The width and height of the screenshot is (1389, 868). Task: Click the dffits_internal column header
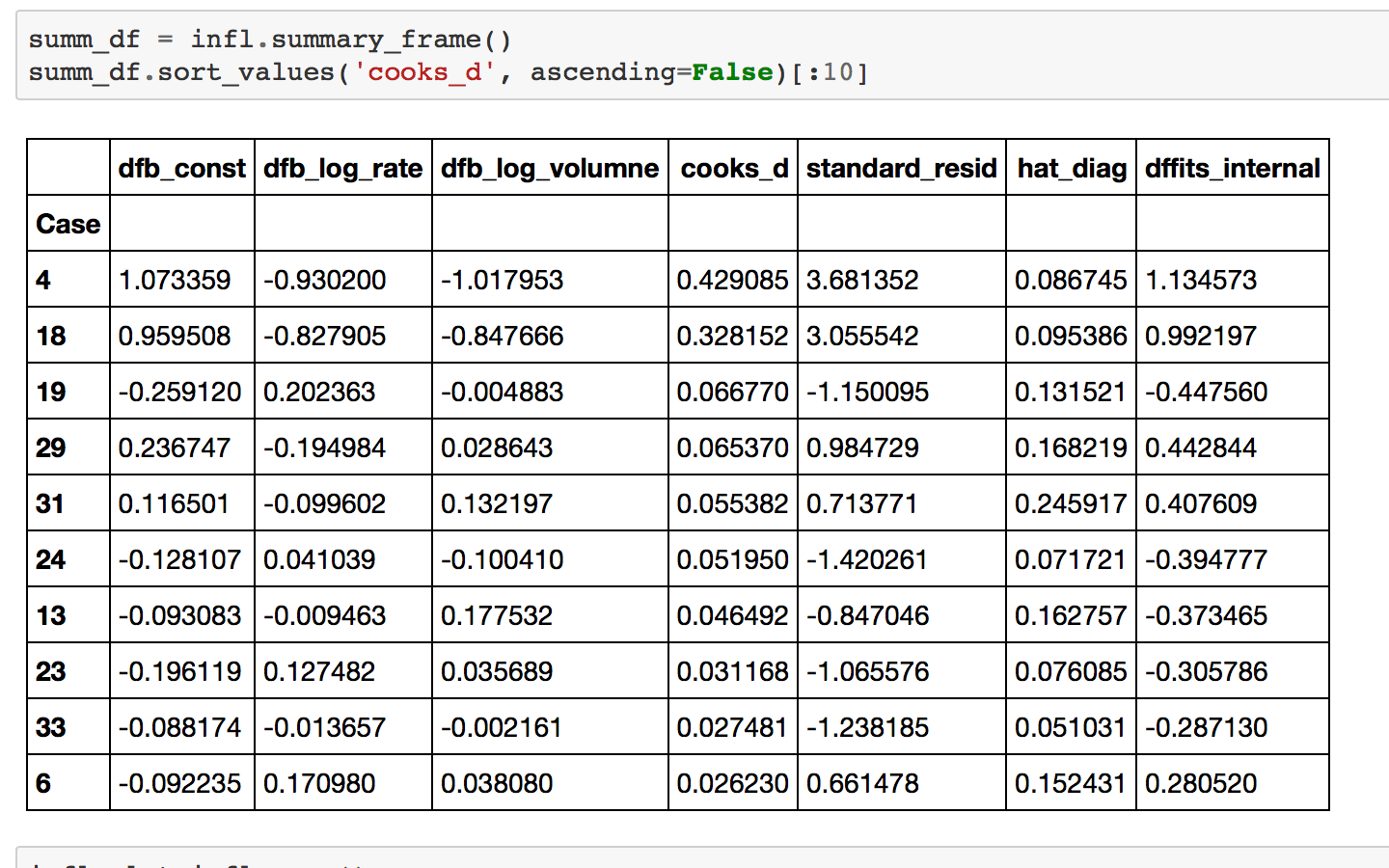click(1232, 168)
